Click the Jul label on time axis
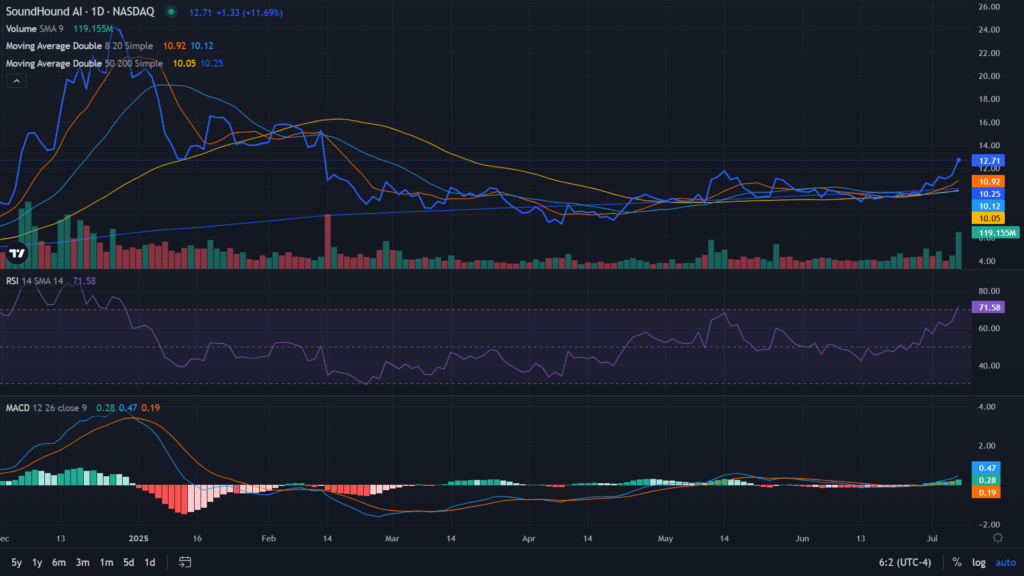The width and height of the screenshot is (1024, 576). (932, 539)
